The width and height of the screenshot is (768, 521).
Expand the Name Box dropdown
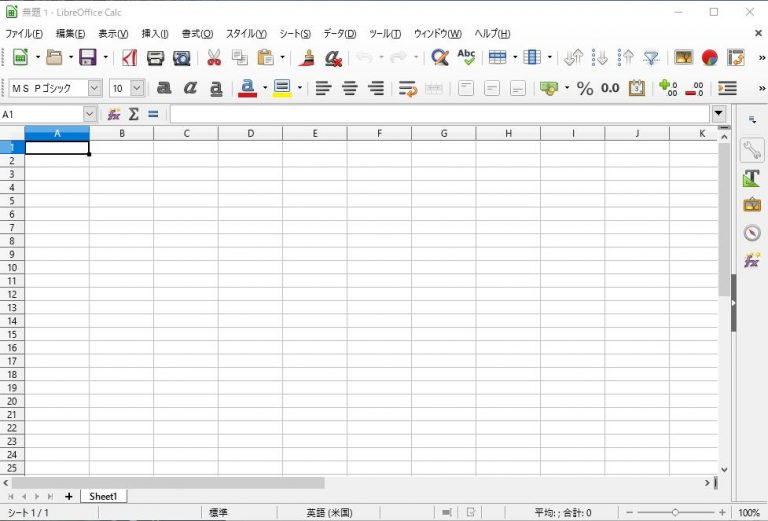[89, 114]
